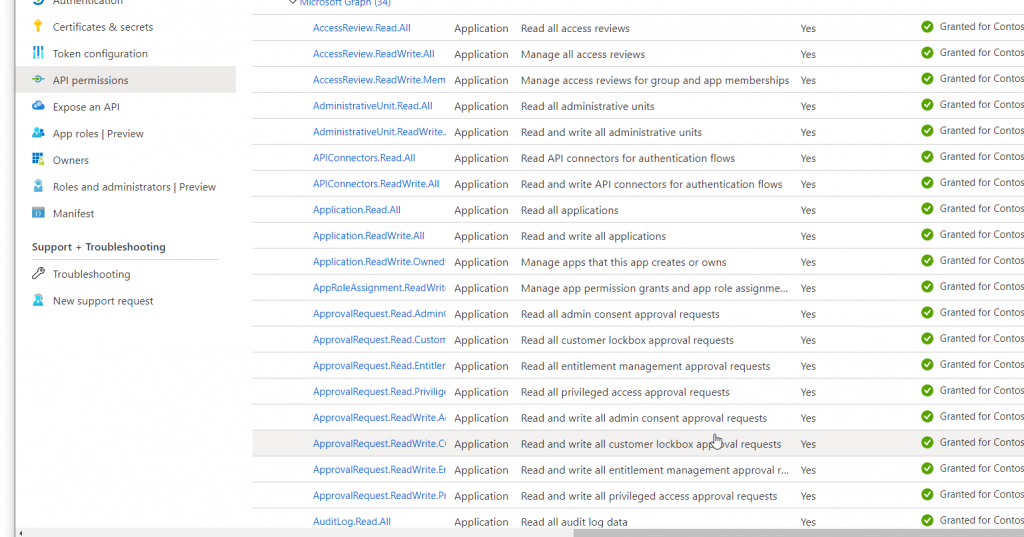1024x537 pixels.
Task: Select API permissions menu item
Action: click(125, 80)
